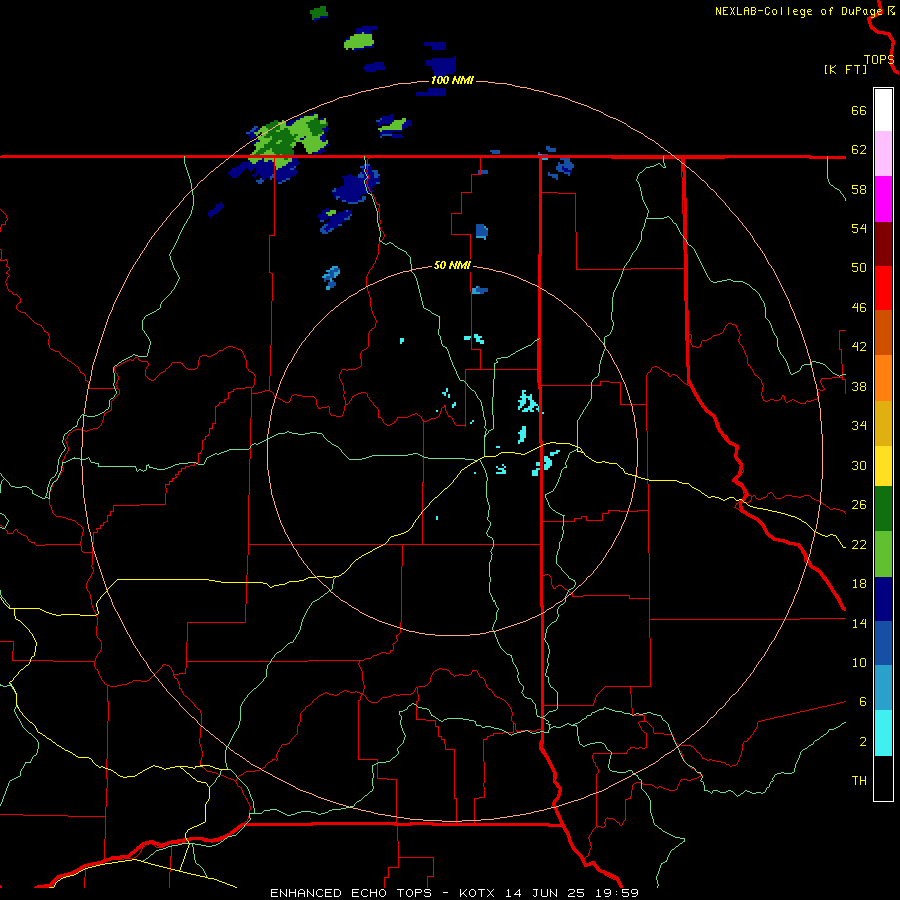Click the 'TOPS' legend heading

click(x=879, y=60)
